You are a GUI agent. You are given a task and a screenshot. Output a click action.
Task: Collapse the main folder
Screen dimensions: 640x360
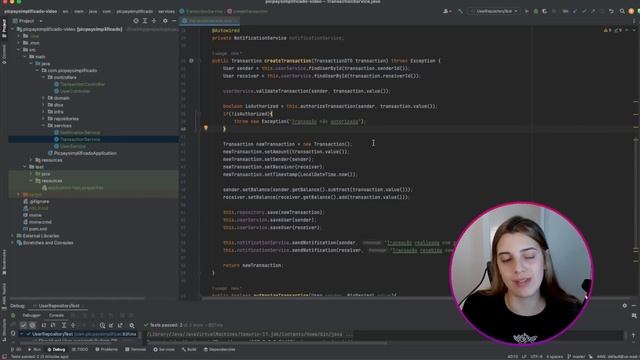pos(25,57)
